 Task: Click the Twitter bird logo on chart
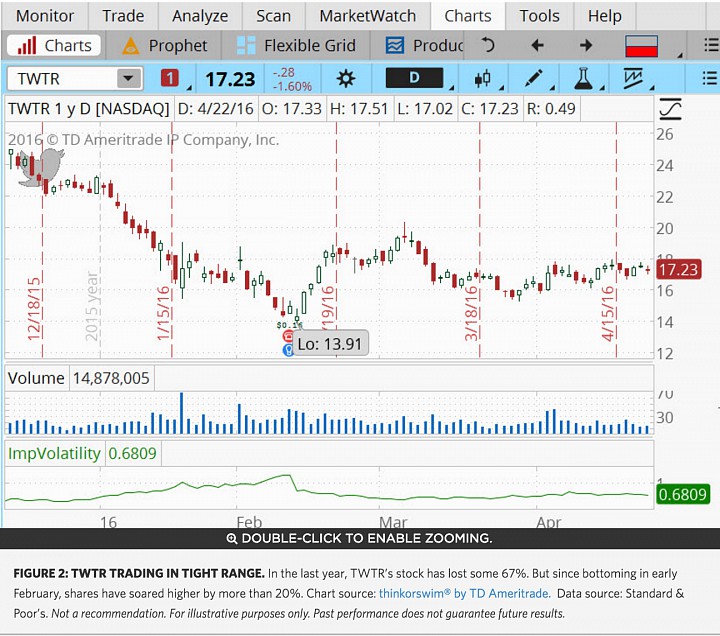pos(42,168)
